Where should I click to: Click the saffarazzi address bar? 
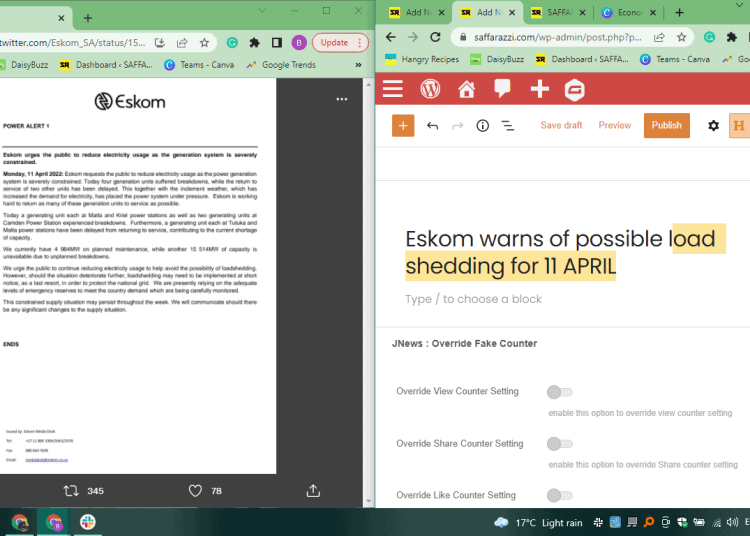pos(558,37)
